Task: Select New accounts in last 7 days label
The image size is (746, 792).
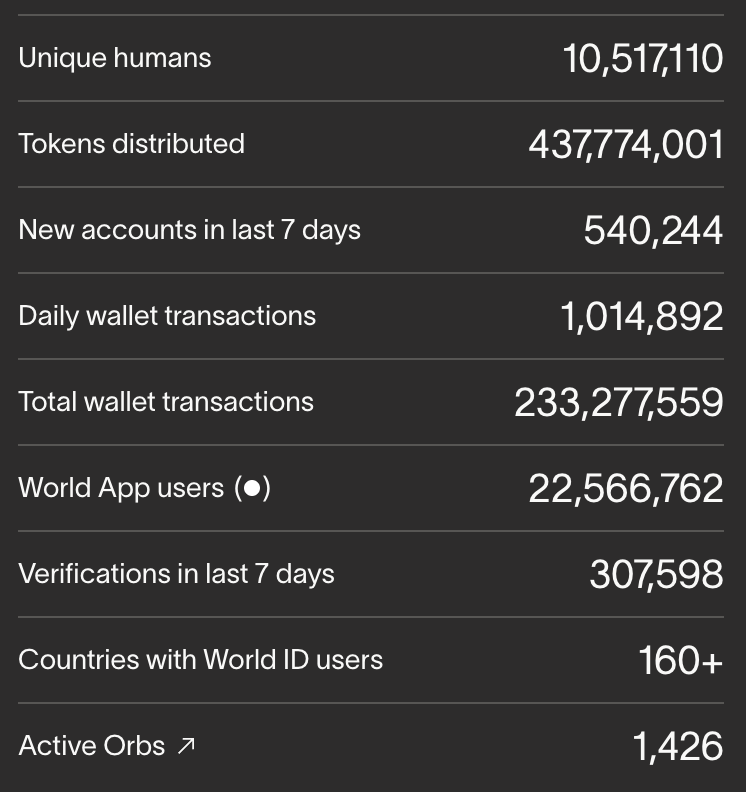Action: click(189, 230)
